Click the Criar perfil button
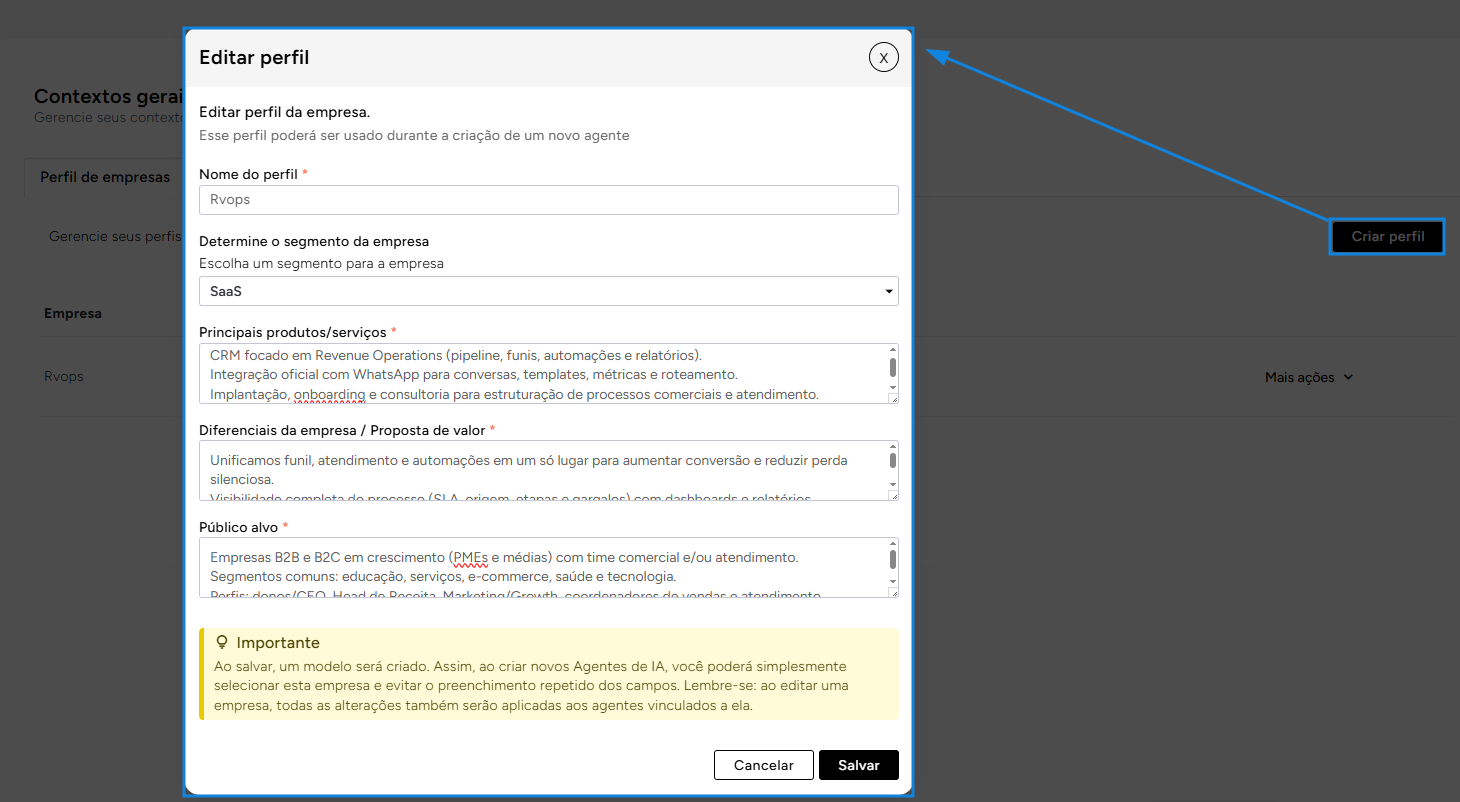The height and width of the screenshot is (802, 1460). 1387,237
